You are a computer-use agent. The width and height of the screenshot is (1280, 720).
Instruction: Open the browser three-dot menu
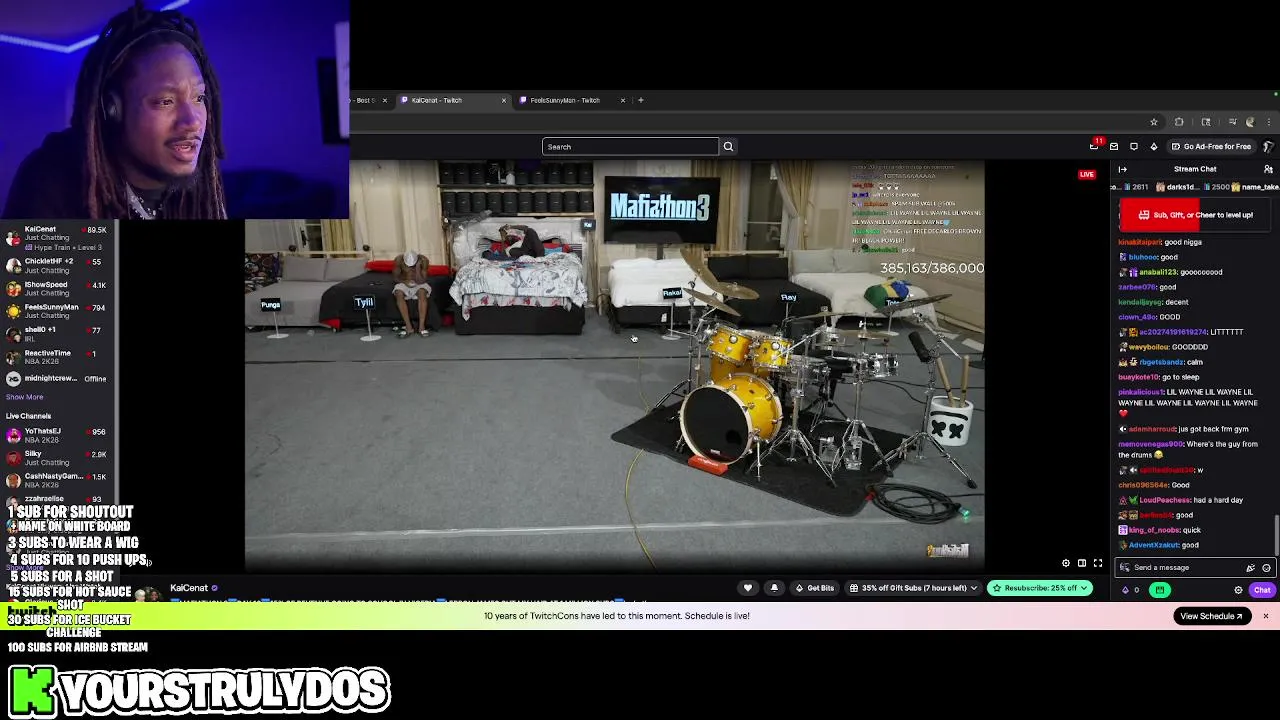(x=1269, y=122)
